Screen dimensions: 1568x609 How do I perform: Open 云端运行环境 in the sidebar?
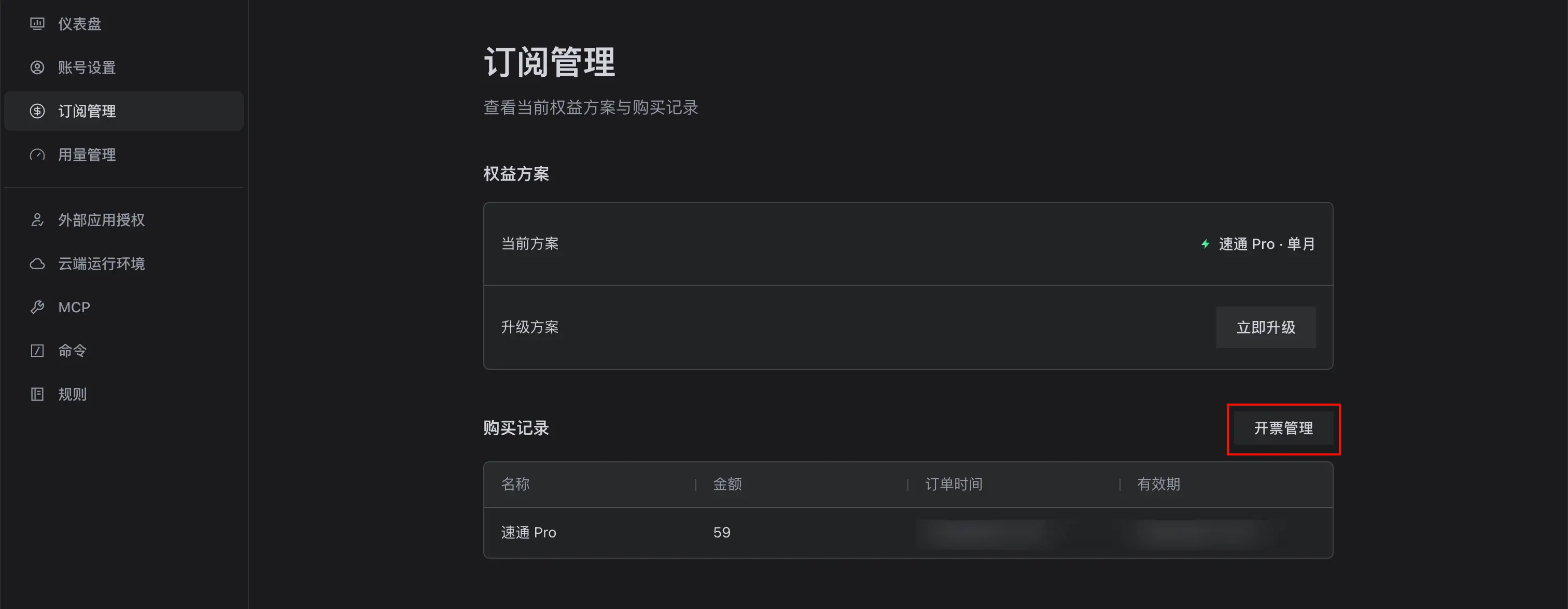click(123, 264)
